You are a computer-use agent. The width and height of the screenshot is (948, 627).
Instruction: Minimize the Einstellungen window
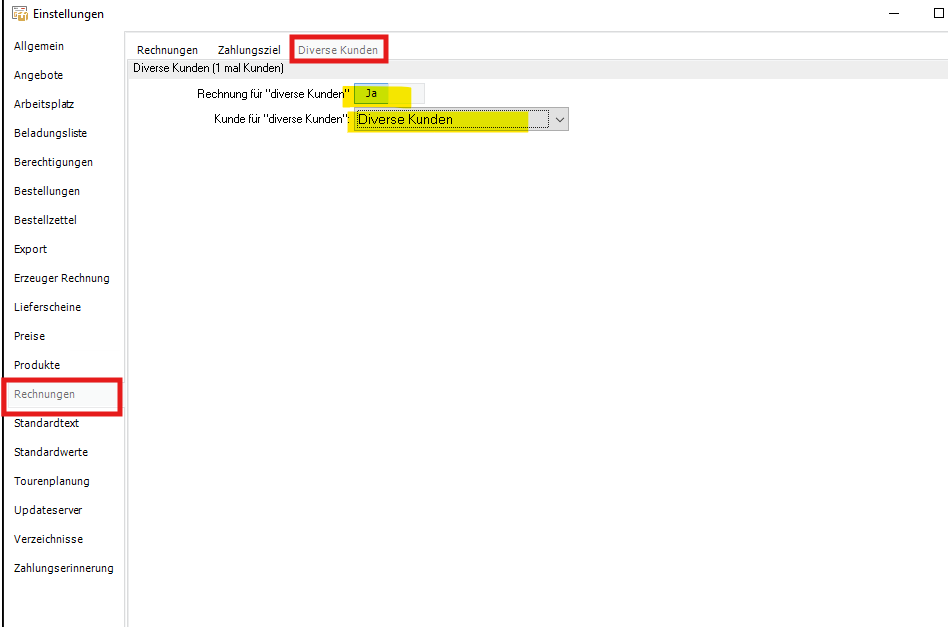point(894,13)
